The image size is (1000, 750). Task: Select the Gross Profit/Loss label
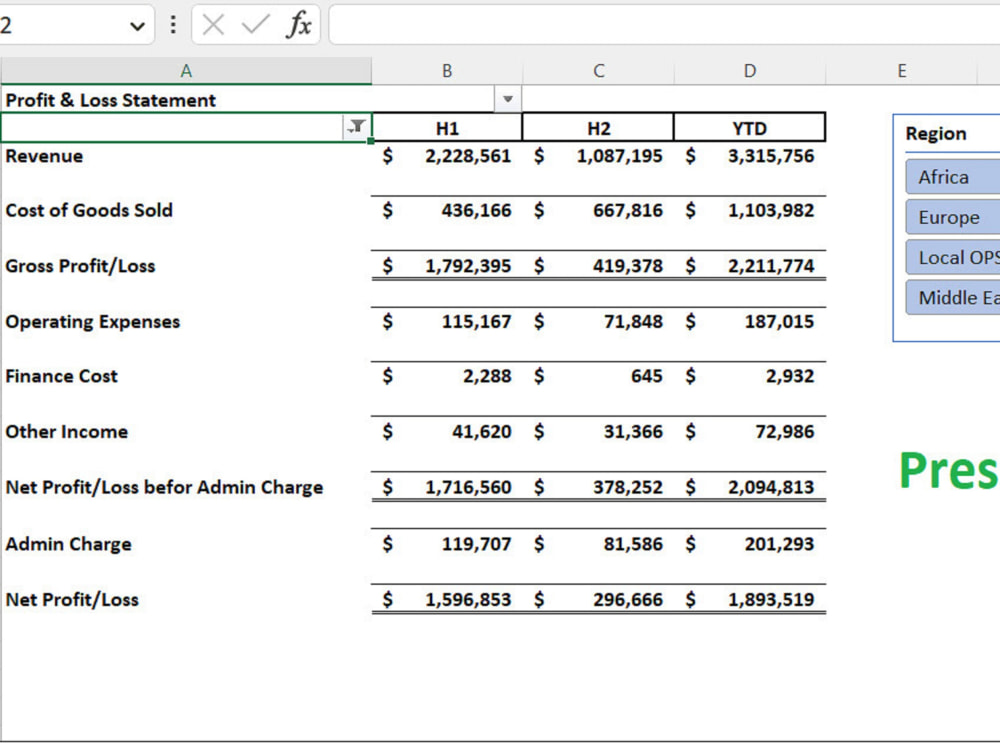(80, 266)
